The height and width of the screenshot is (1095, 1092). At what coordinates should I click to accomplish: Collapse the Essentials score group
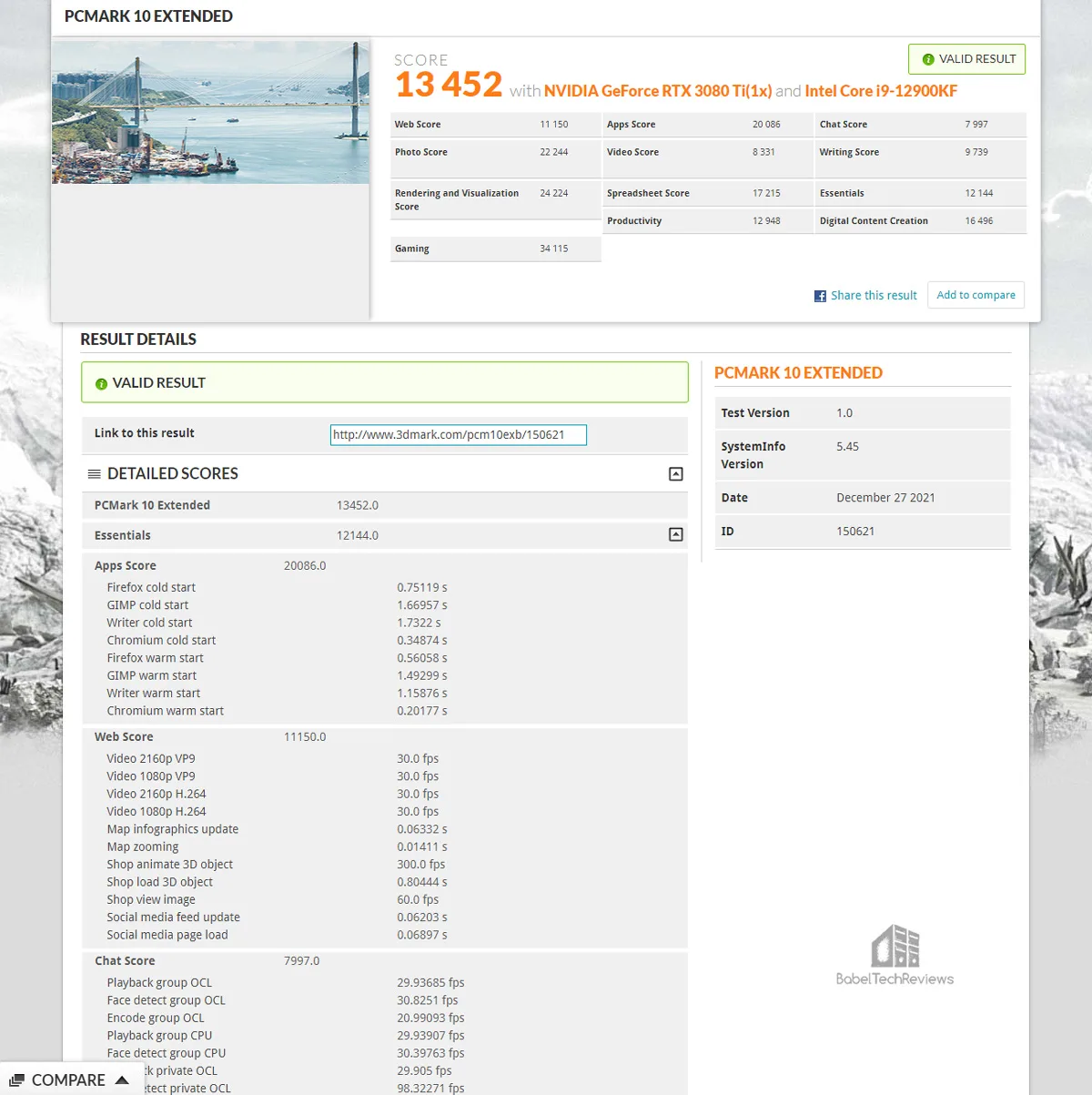coord(676,535)
